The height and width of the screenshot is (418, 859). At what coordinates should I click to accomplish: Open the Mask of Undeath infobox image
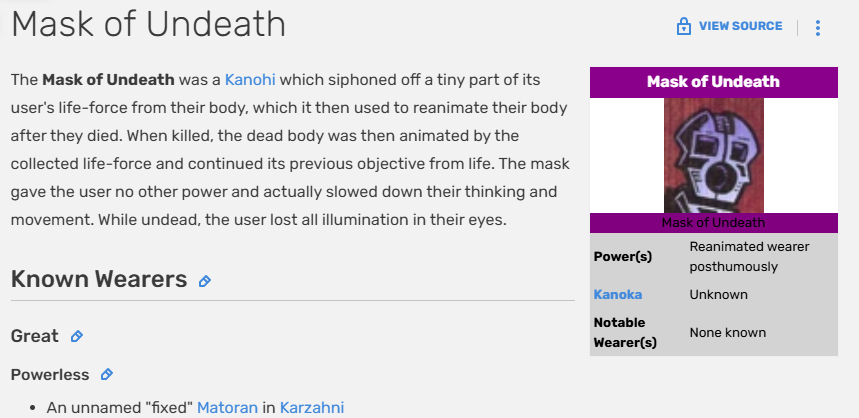click(713, 156)
